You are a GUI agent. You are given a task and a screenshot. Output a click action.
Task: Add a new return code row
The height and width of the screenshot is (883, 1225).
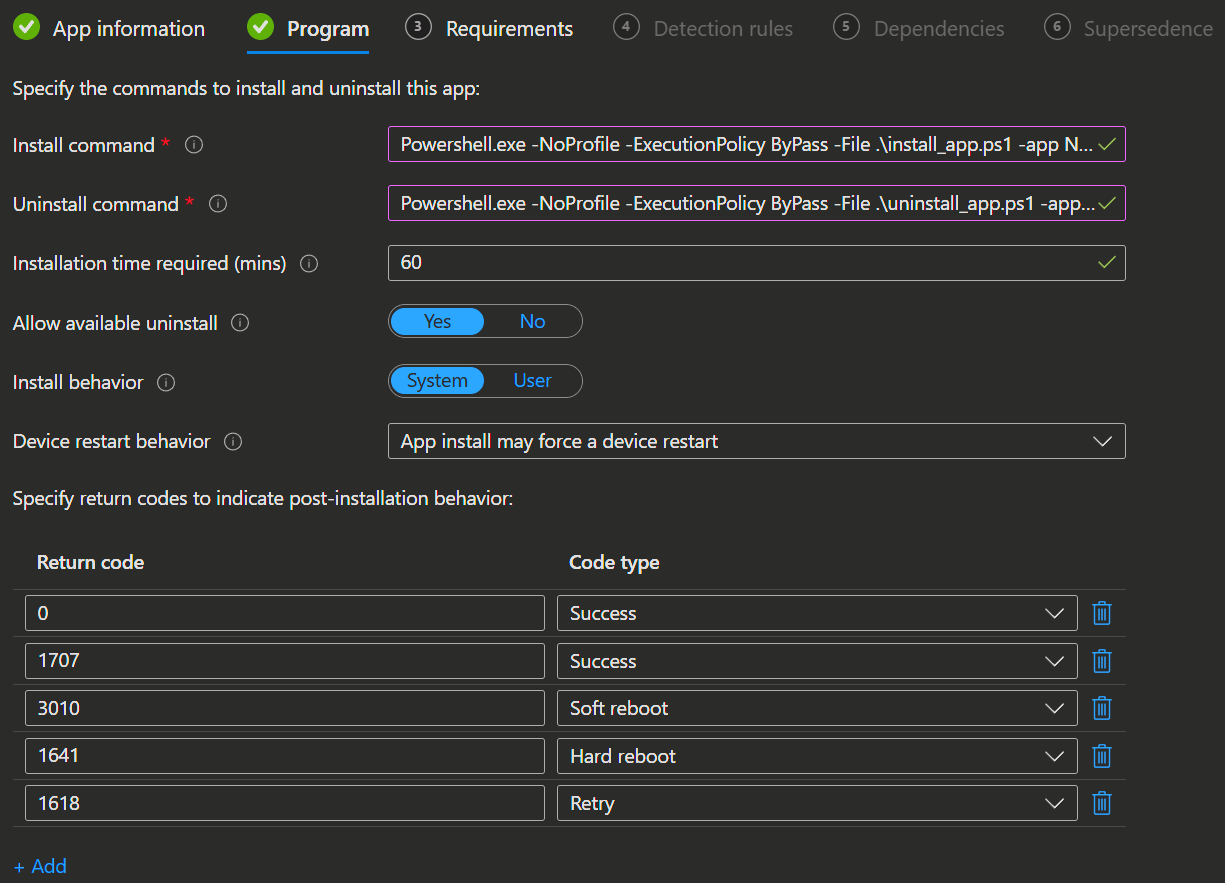(41, 866)
